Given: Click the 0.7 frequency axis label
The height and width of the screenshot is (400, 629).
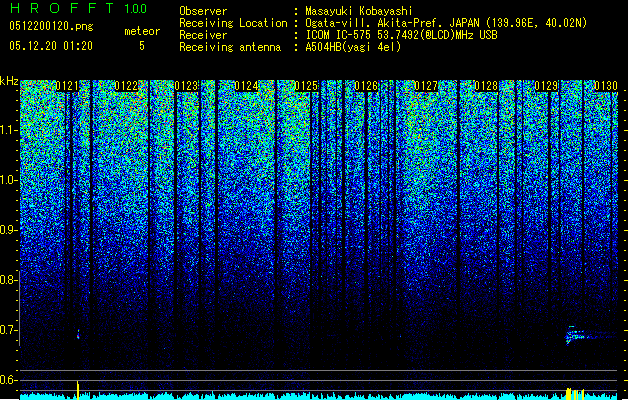Looking at the screenshot, I should tap(8, 330).
